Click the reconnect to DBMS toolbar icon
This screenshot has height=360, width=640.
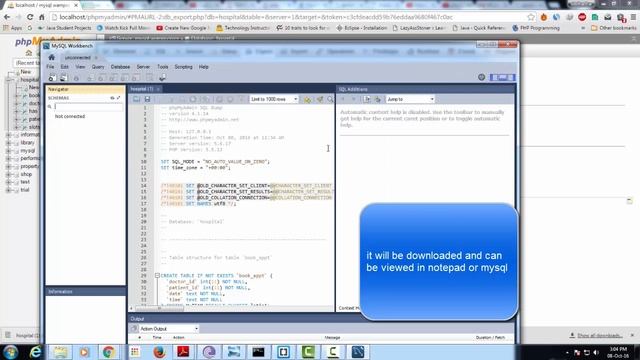pyautogui.click(x=162, y=78)
